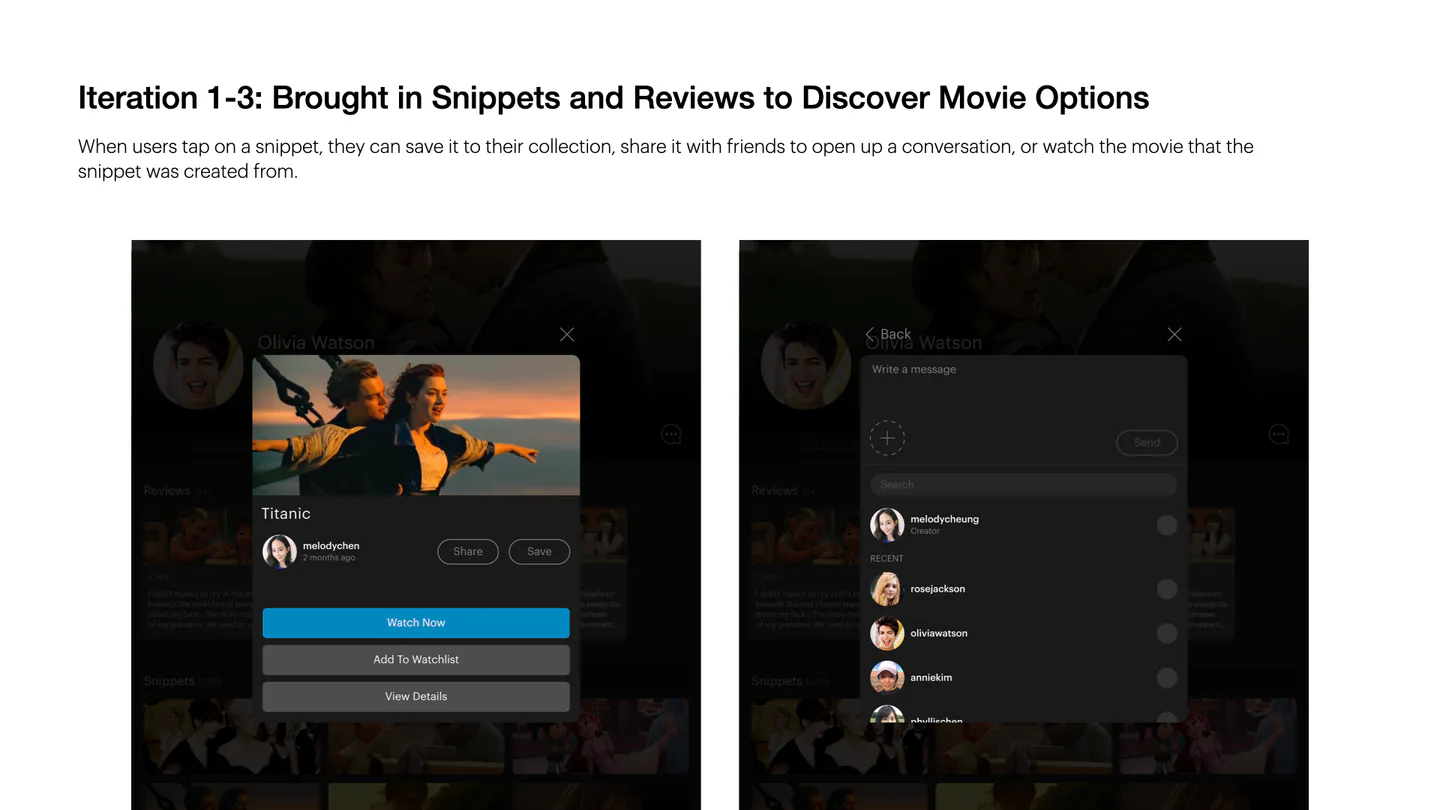Select the rosejackson recipient radio button
The height and width of the screenshot is (810, 1440).
tap(1167, 589)
